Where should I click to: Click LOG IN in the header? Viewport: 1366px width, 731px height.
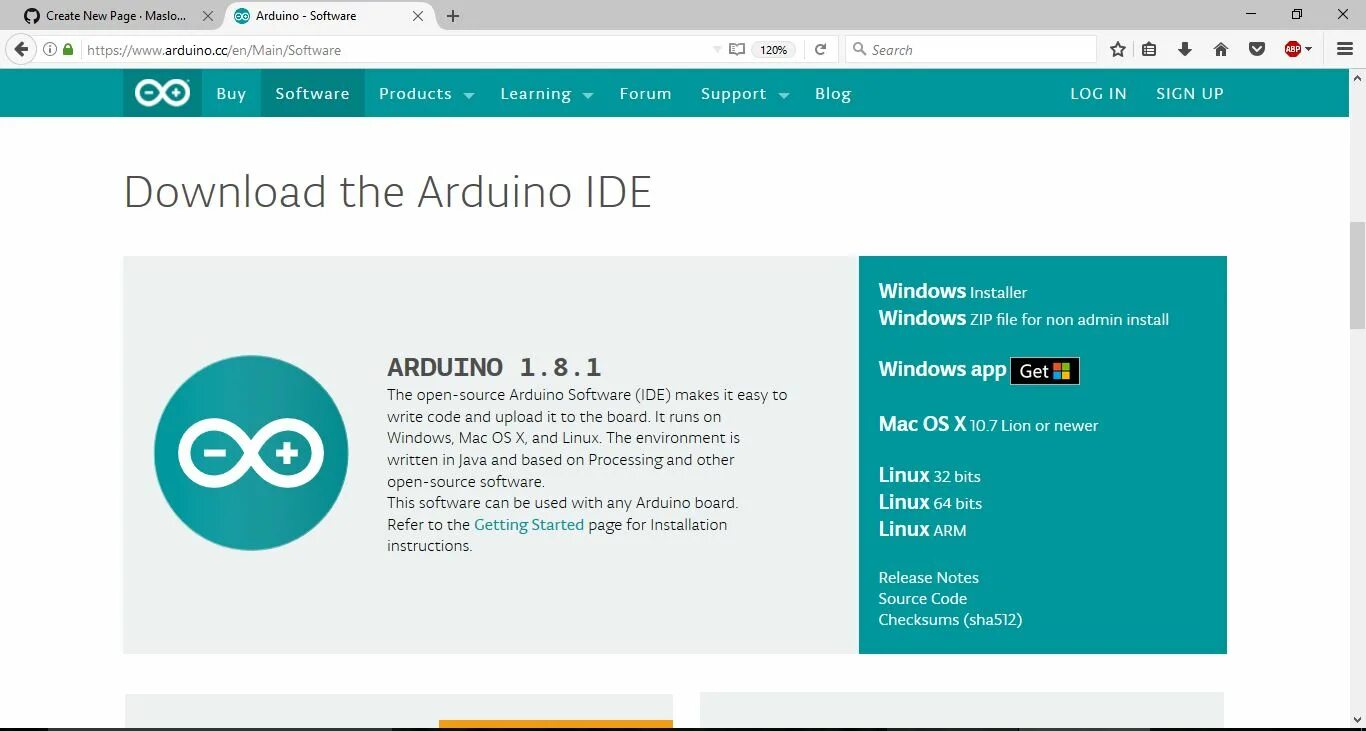1098,93
